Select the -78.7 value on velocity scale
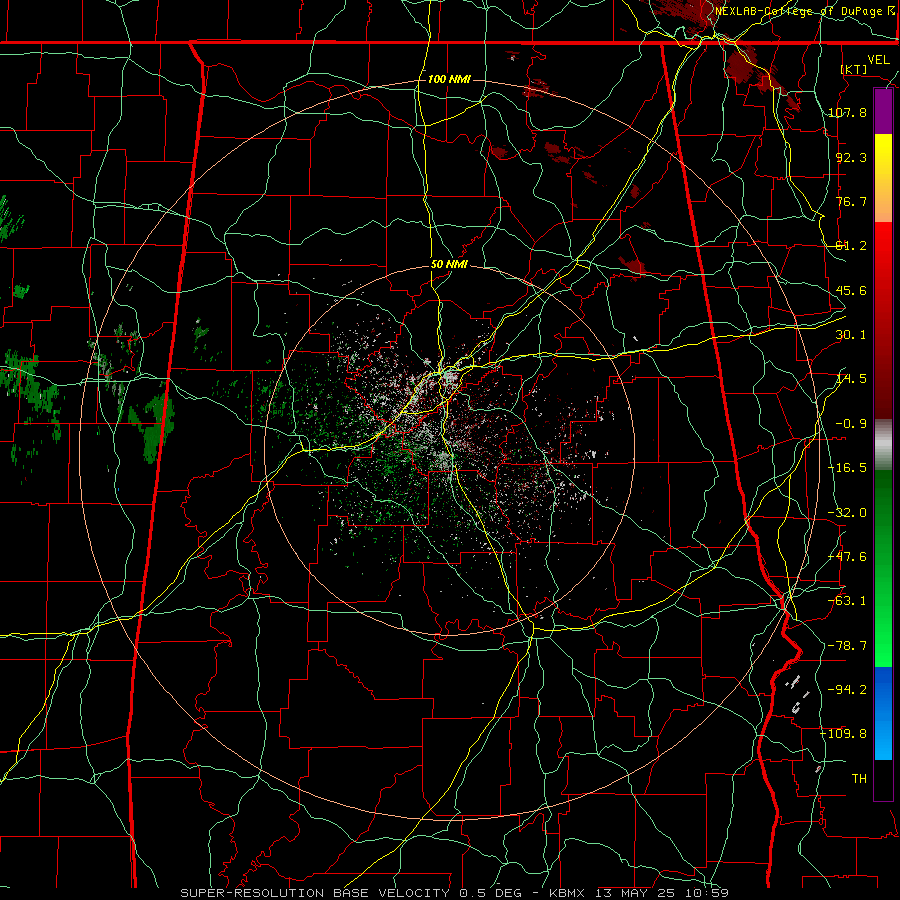This screenshot has width=900, height=900. pos(847,646)
